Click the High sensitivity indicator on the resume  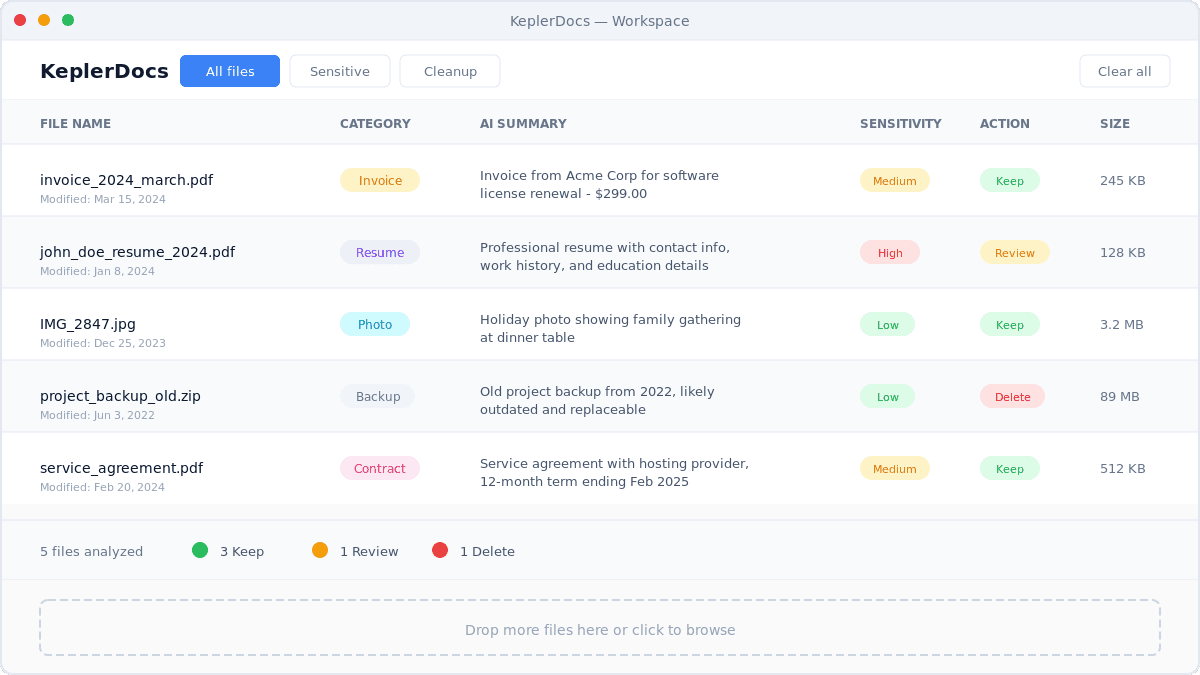890,252
